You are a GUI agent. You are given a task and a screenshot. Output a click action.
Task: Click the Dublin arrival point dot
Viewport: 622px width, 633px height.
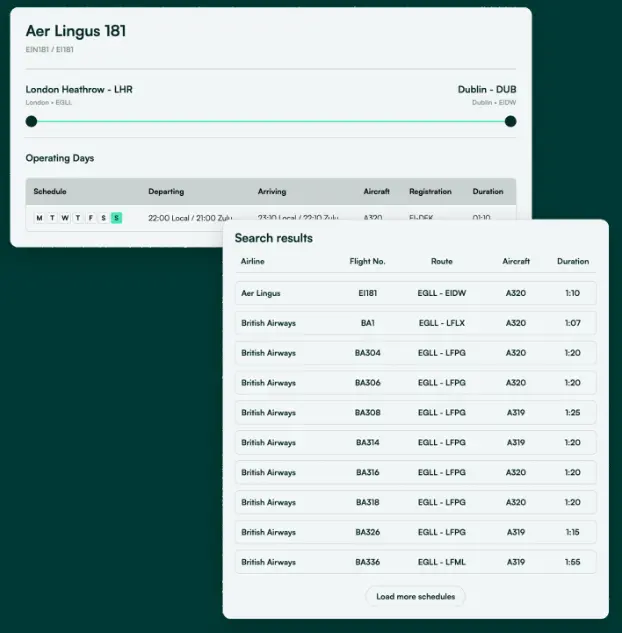click(x=510, y=122)
